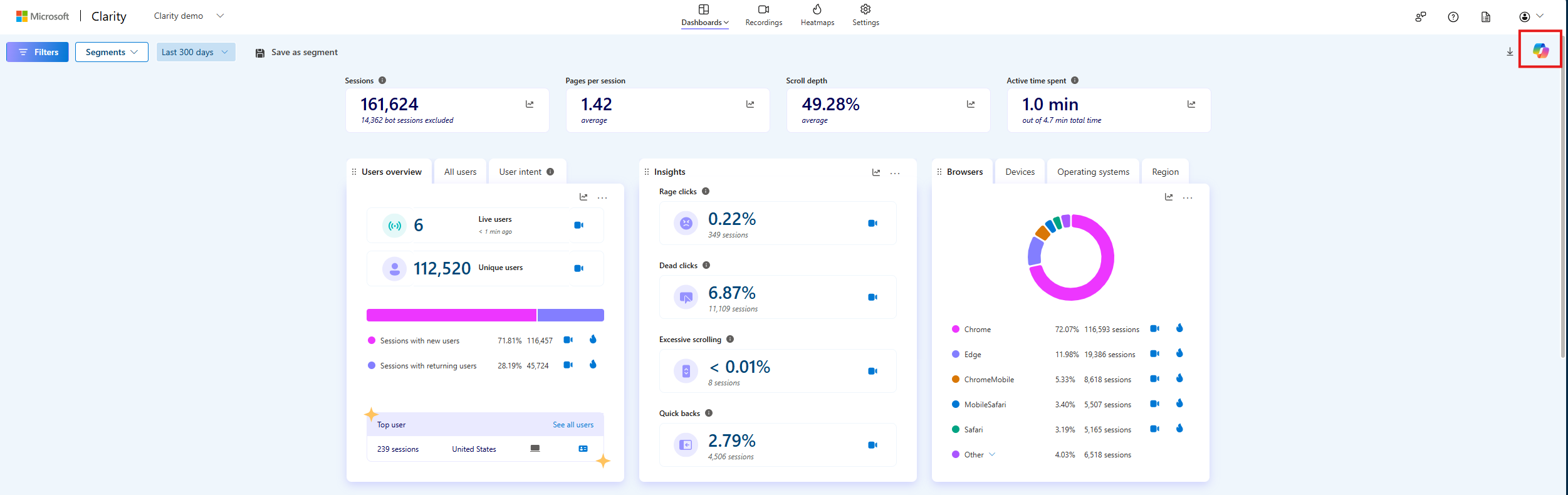View heatmap for sessions with new users

click(x=593, y=339)
